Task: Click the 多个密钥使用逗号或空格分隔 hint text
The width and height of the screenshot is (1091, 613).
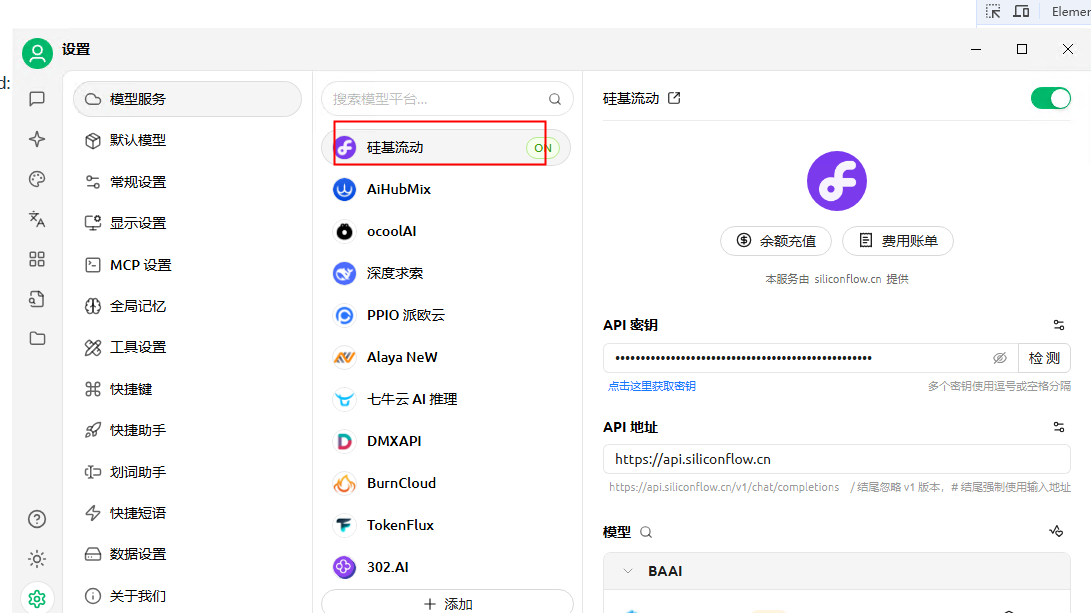Action: (x=999, y=386)
